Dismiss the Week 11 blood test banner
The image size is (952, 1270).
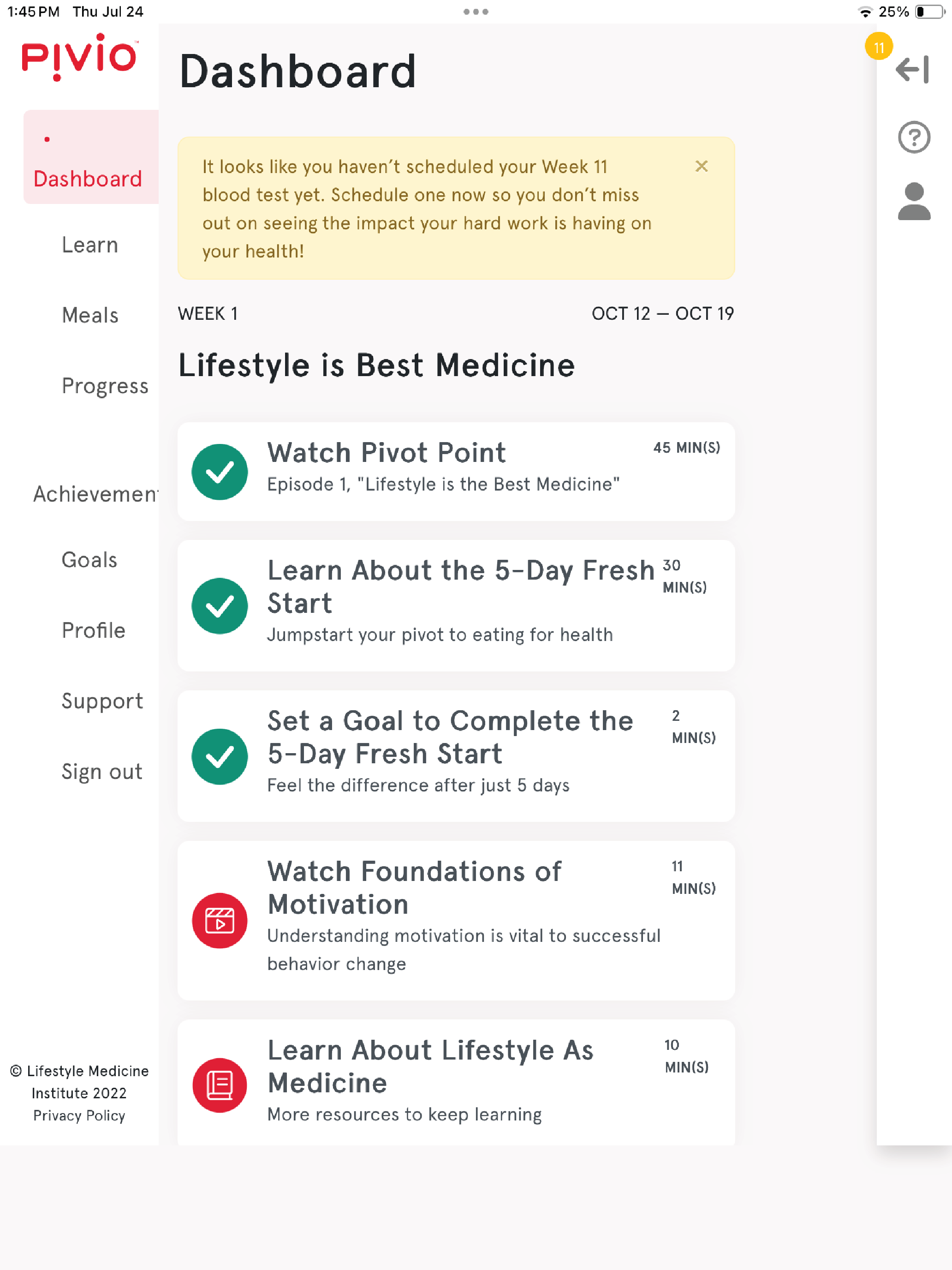tap(701, 166)
